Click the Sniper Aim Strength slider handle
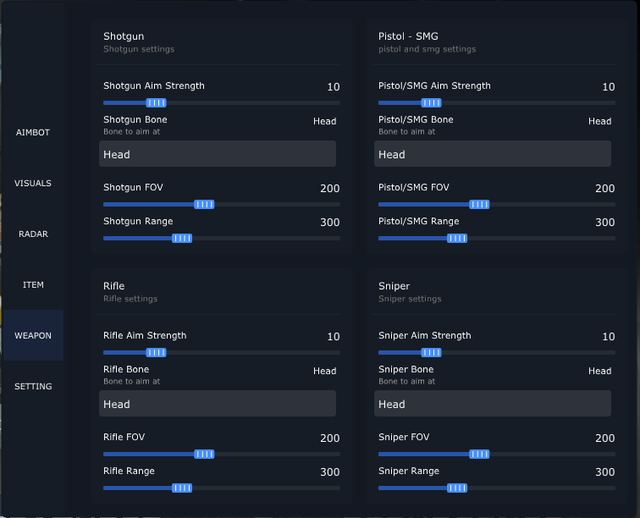The height and width of the screenshot is (518, 640). [431, 353]
